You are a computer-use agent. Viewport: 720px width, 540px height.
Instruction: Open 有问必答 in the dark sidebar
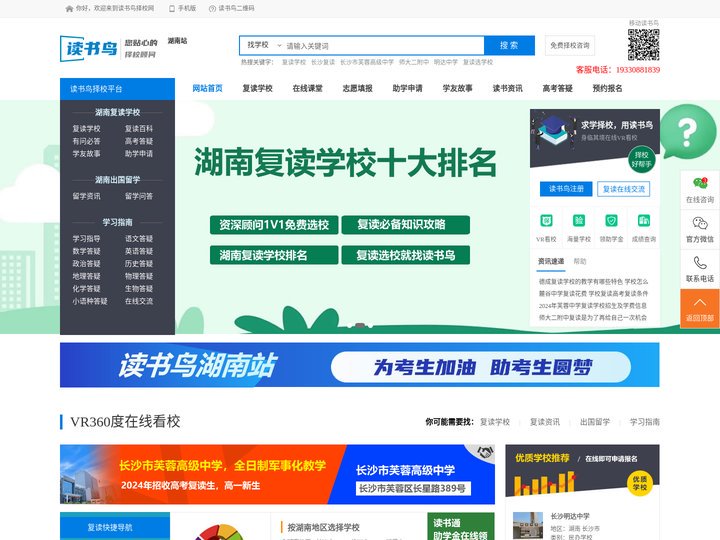[x=86, y=141]
